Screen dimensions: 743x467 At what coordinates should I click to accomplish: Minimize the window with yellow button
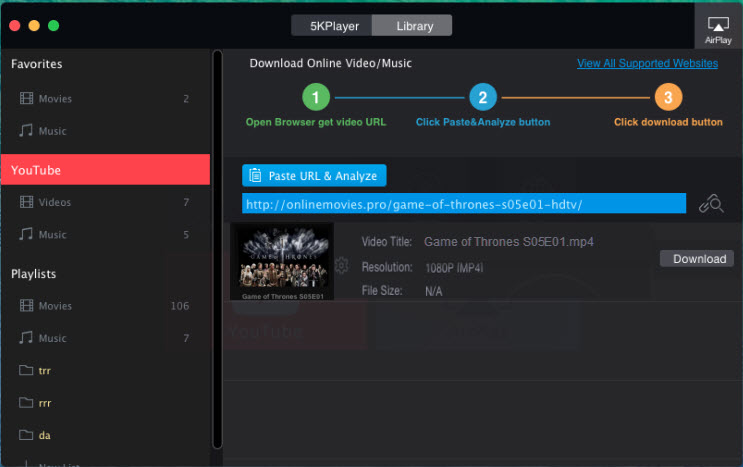(34, 26)
